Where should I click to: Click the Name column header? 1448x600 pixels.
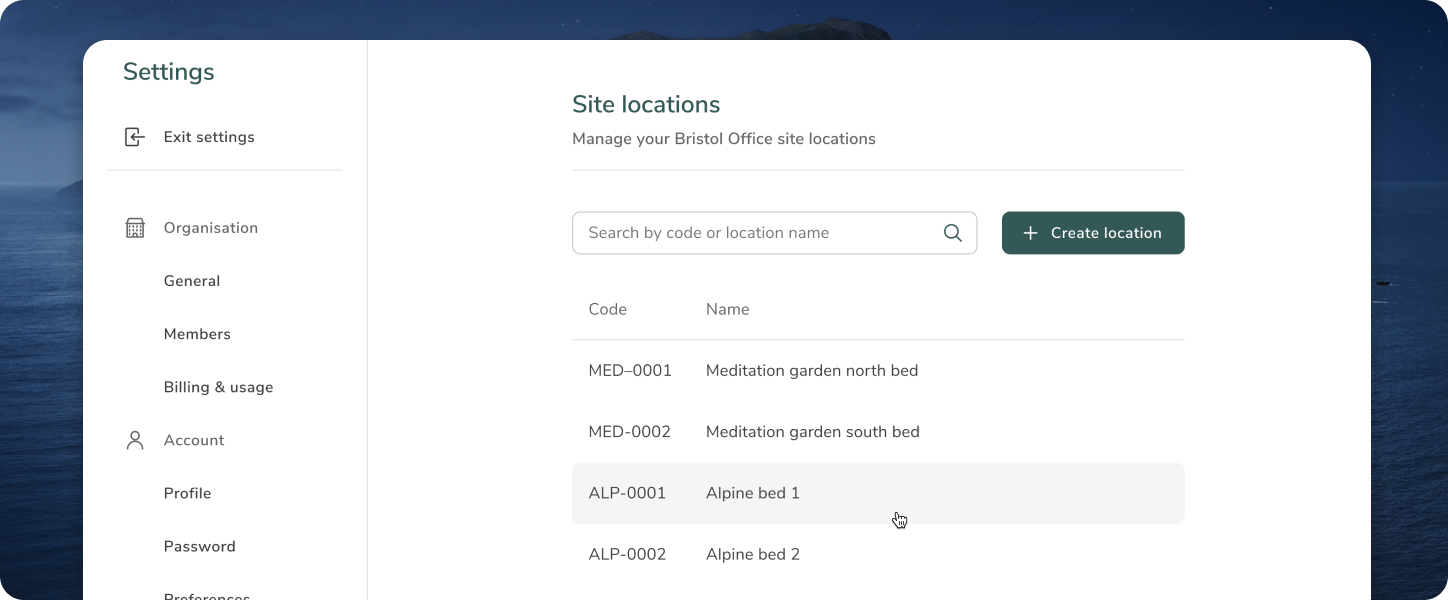(x=727, y=309)
